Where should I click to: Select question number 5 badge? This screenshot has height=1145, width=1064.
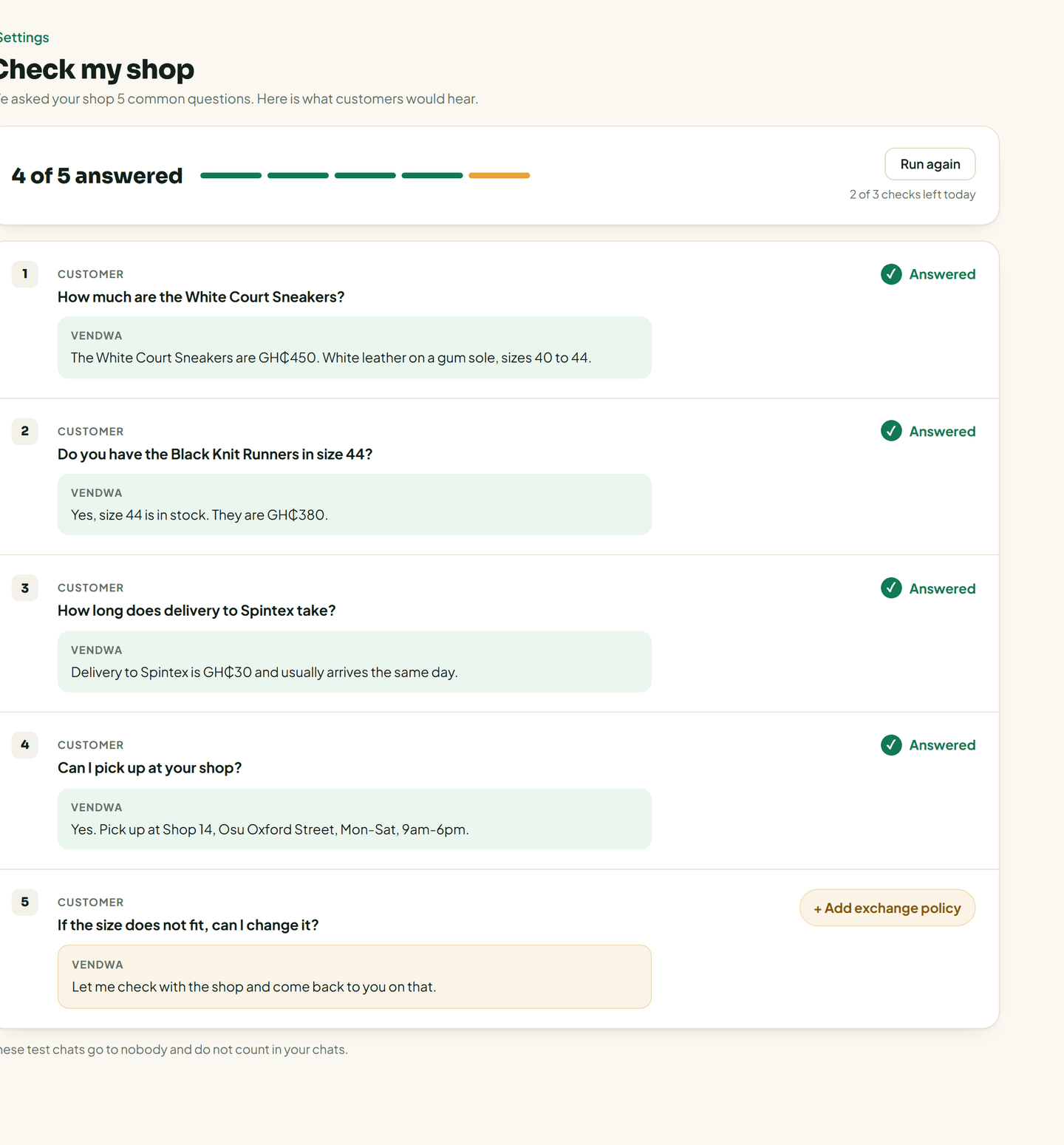[25, 902]
